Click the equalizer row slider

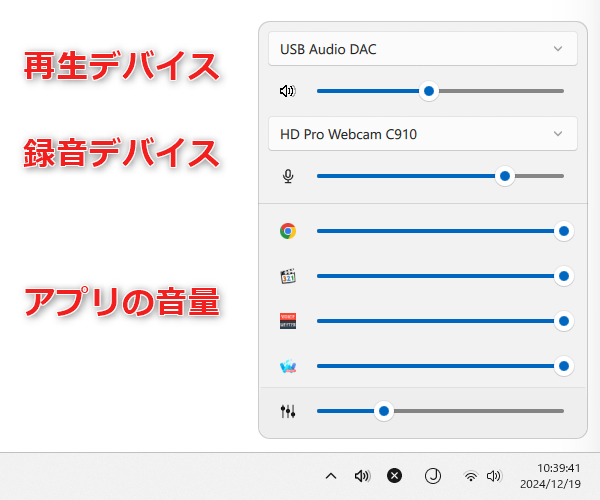(x=440, y=411)
